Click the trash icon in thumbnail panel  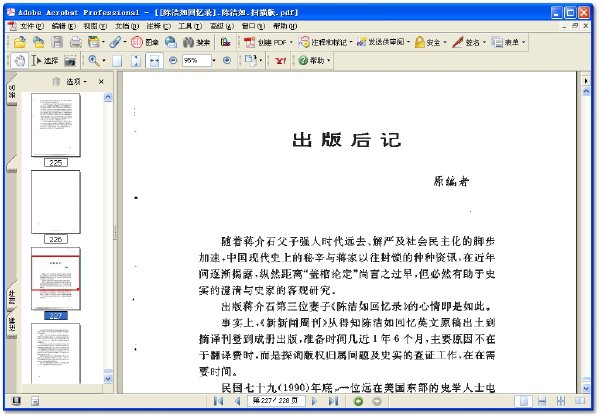(x=56, y=81)
